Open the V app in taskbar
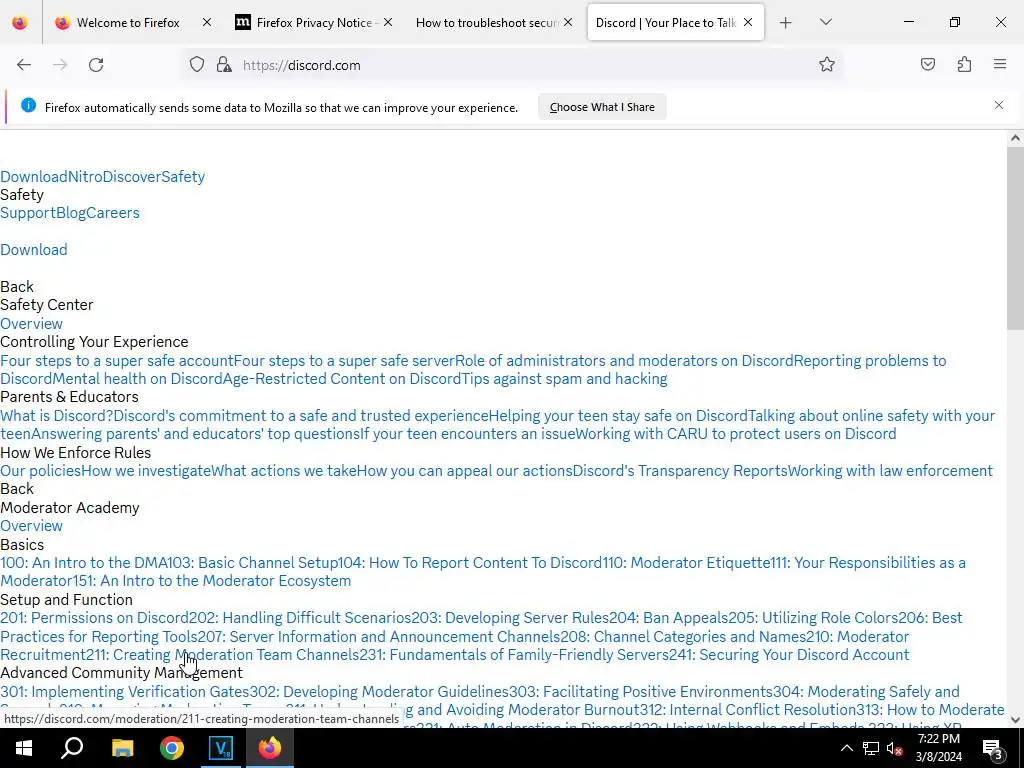The height and width of the screenshot is (768, 1024). (221, 748)
